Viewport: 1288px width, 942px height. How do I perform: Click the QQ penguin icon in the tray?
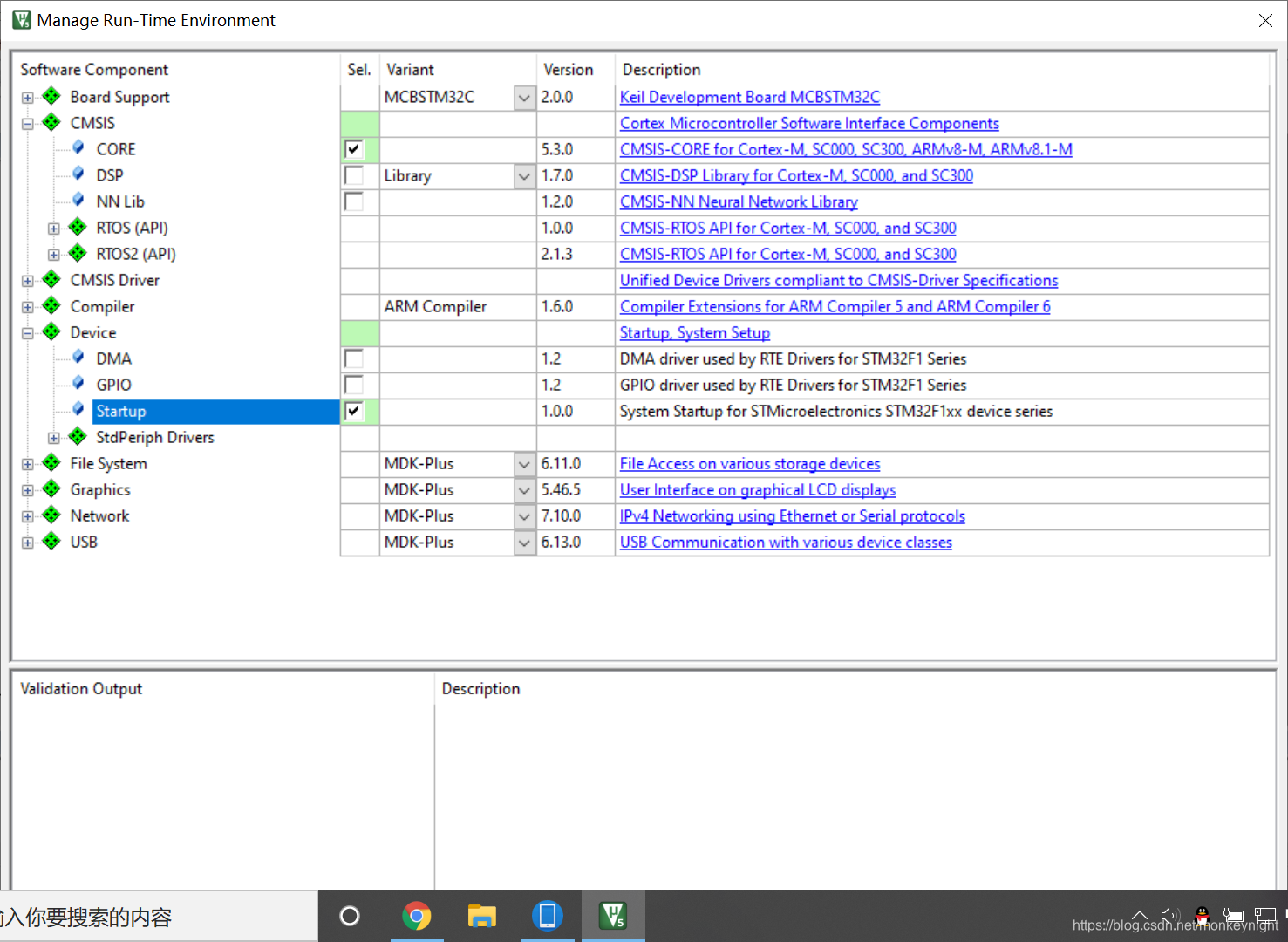click(1202, 916)
